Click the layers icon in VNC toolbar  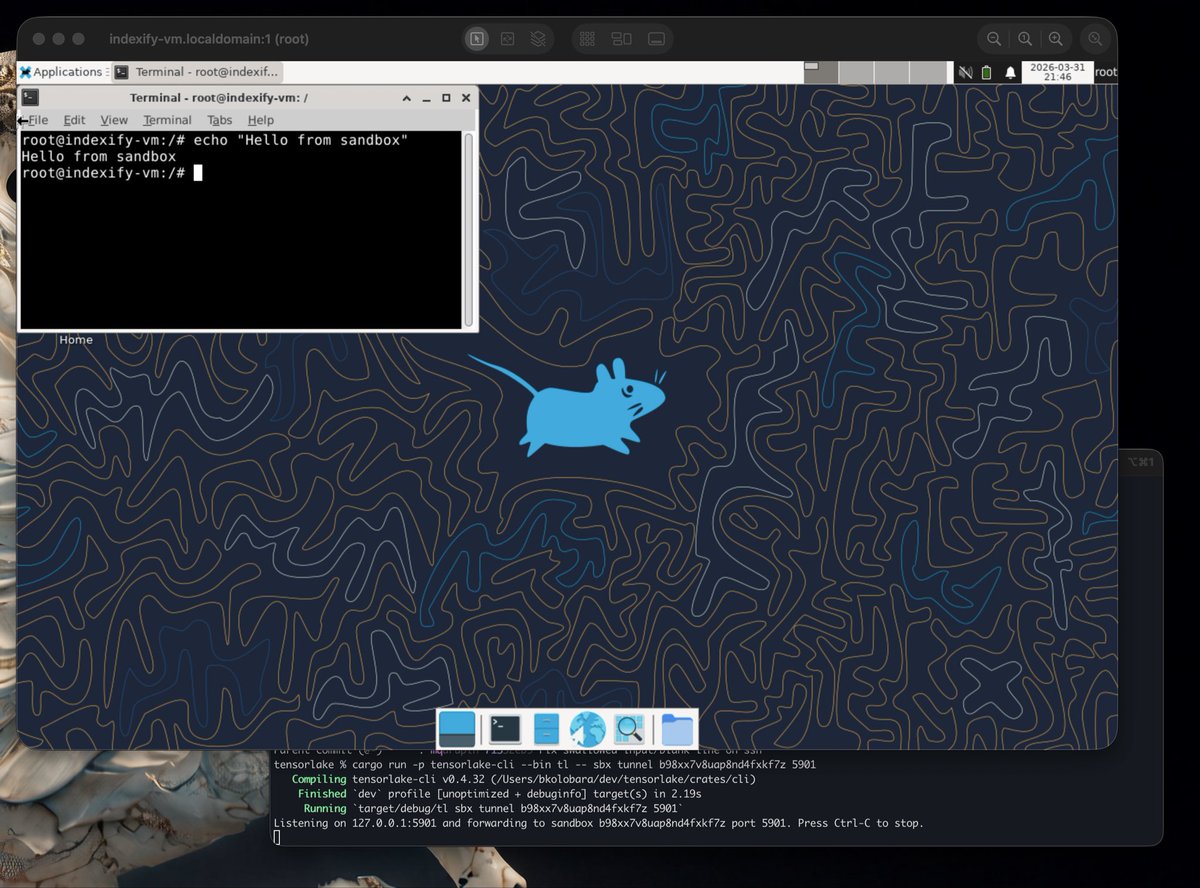(538, 39)
